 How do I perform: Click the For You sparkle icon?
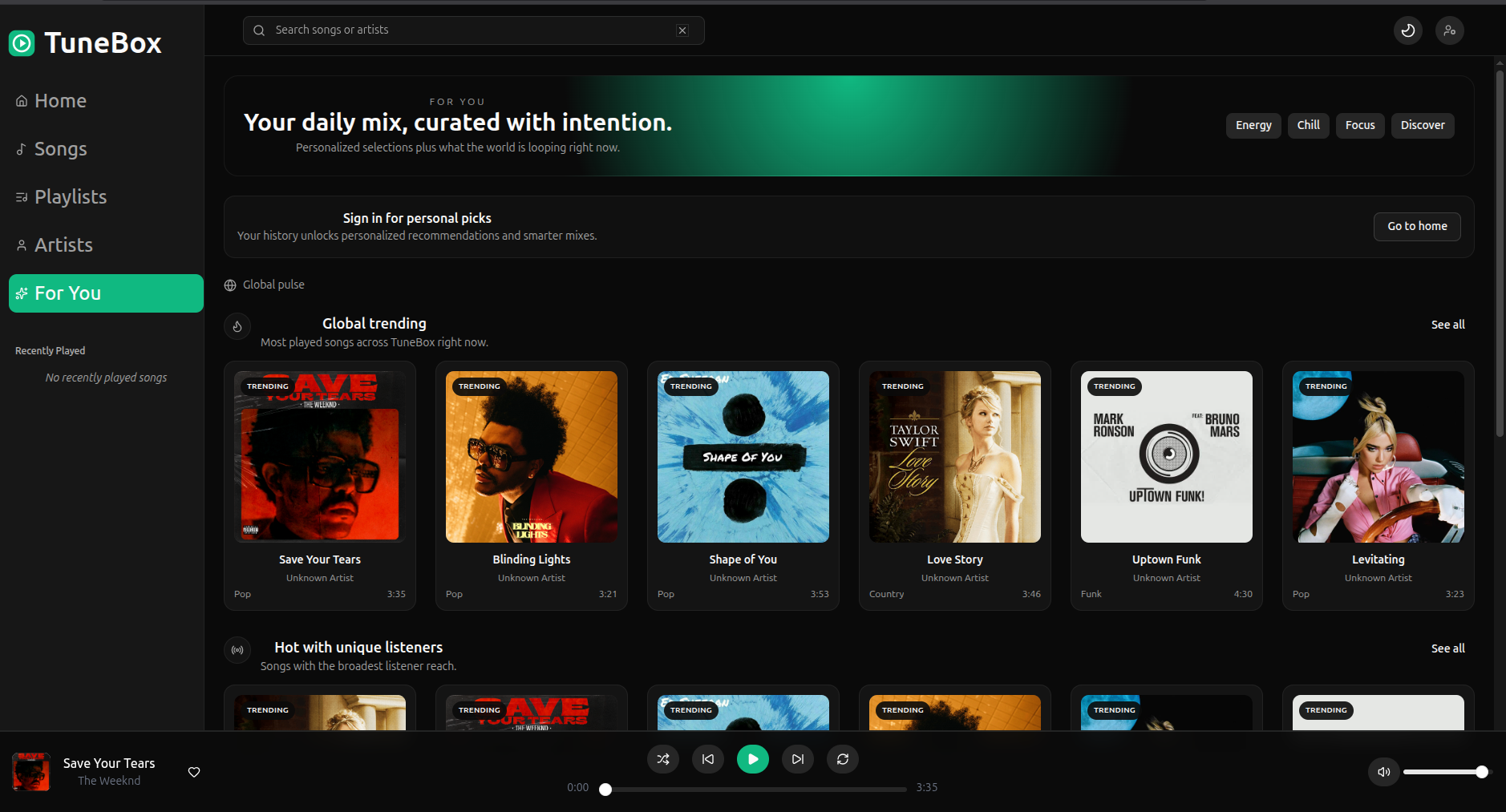pyautogui.click(x=22, y=293)
